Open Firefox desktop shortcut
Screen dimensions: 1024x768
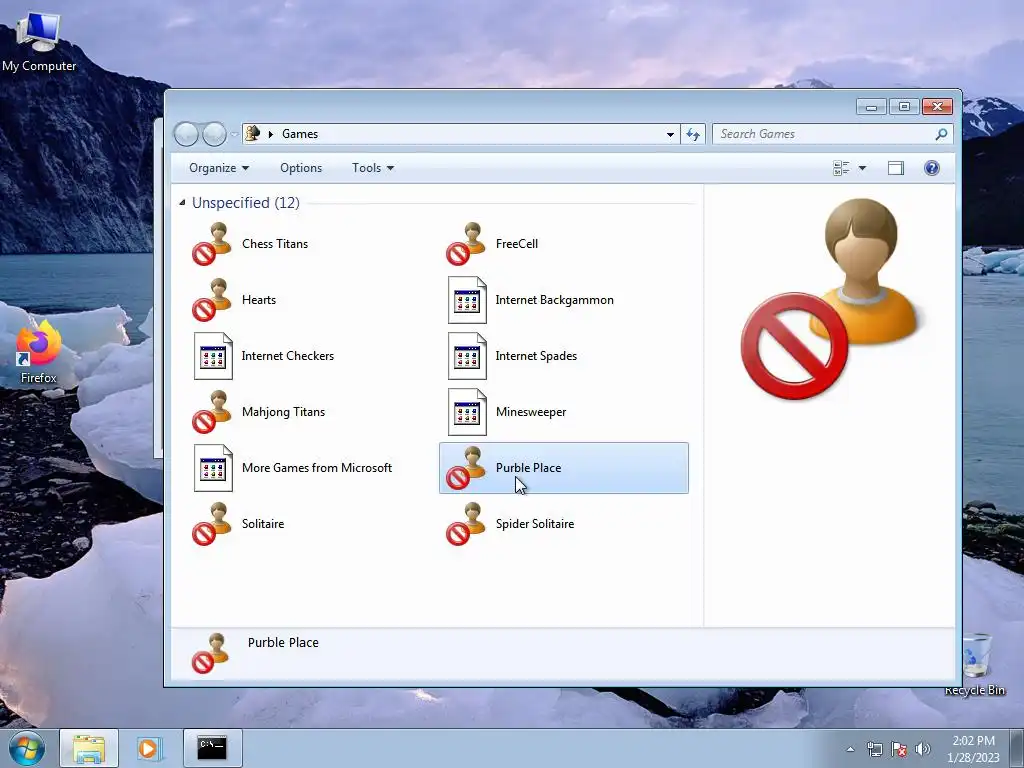pos(38,353)
